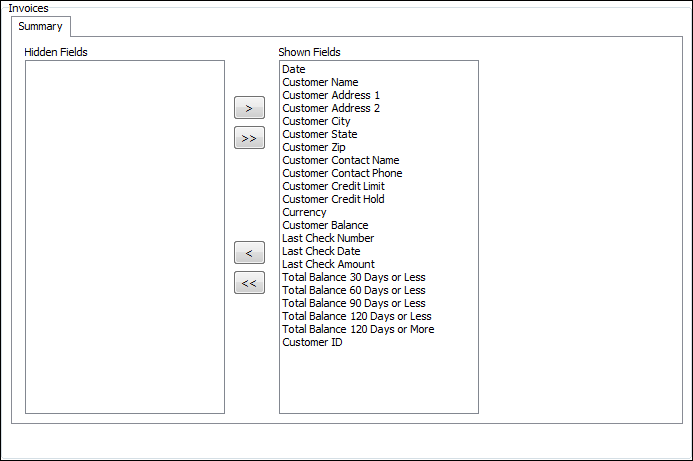
Task: Choose Customer Contact Phone from Shown Fields
Action: pyautogui.click(x=342, y=173)
